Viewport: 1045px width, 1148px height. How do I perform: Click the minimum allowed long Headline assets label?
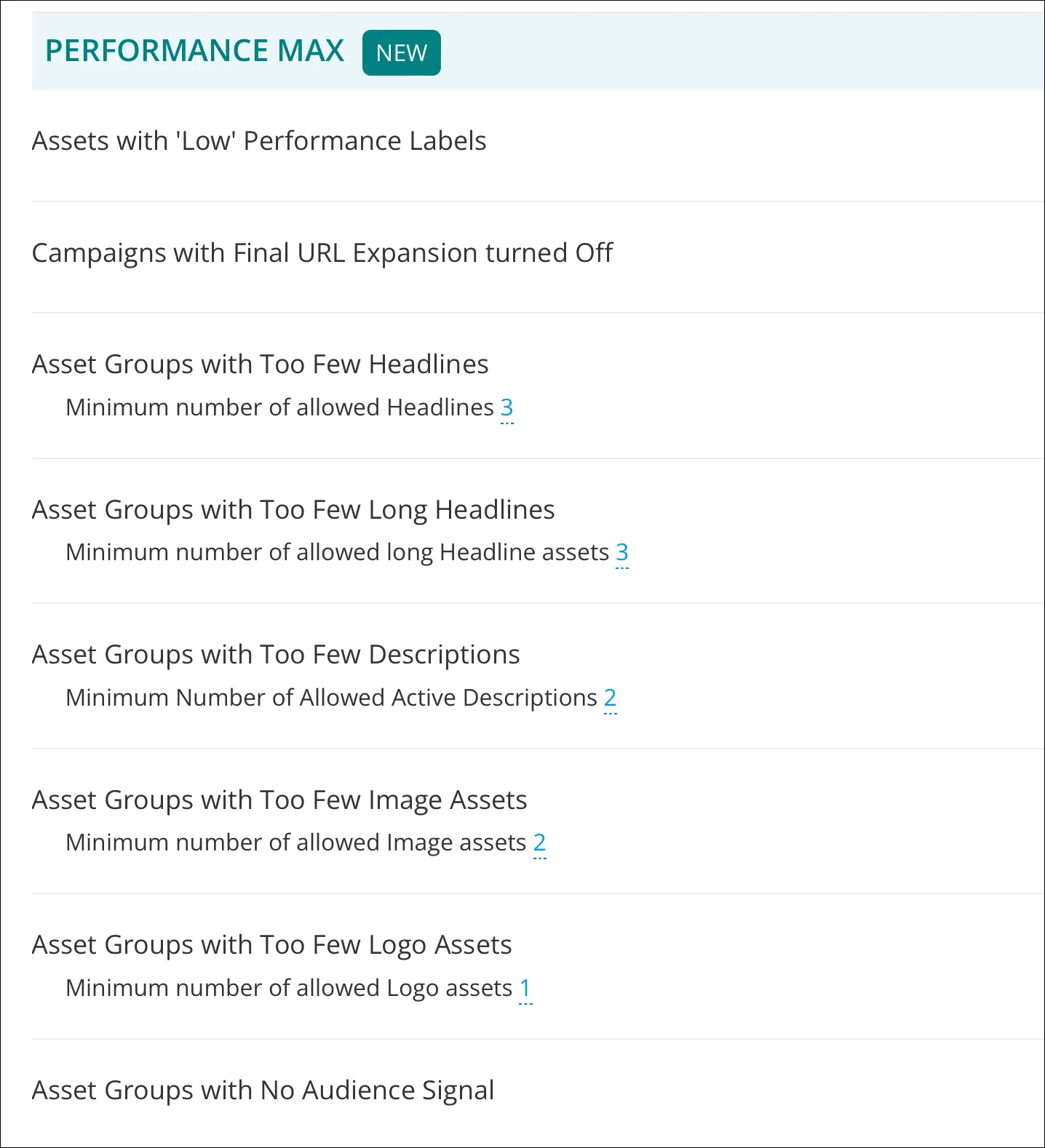click(x=337, y=552)
